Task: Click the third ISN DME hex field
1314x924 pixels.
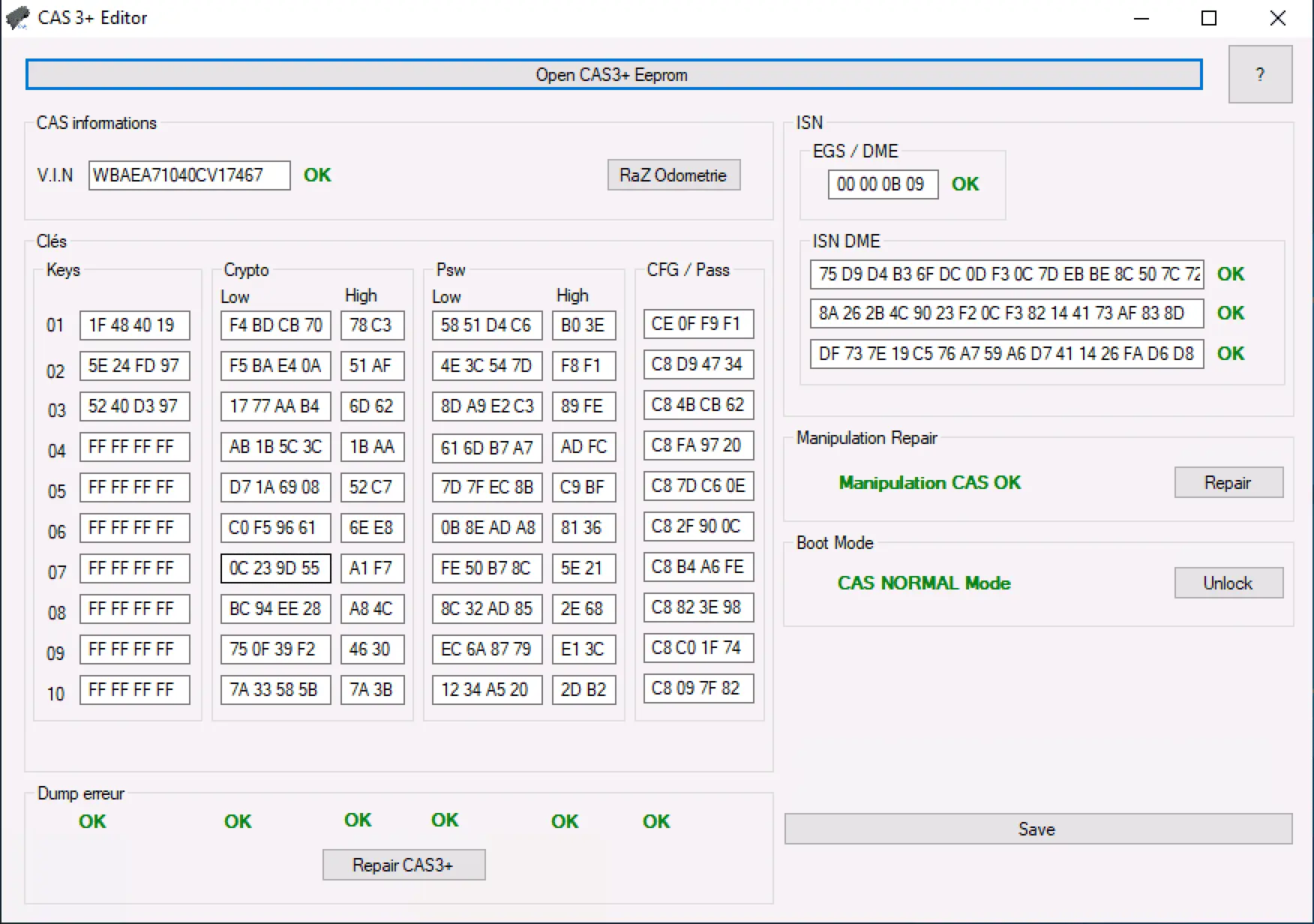Action: point(1006,354)
